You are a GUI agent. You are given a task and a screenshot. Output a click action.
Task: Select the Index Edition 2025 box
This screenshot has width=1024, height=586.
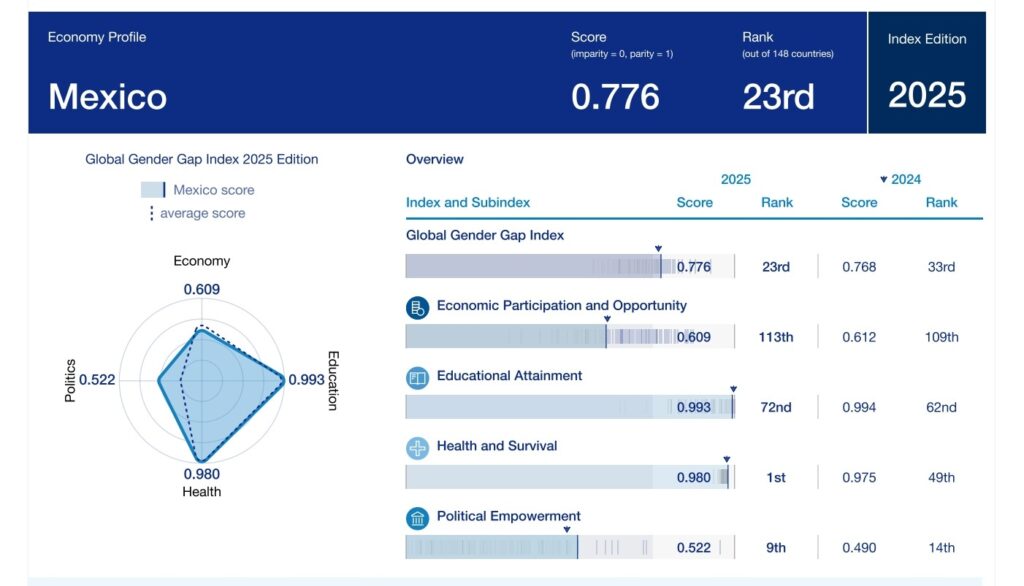pyautogui.click(x=926, y=73)
